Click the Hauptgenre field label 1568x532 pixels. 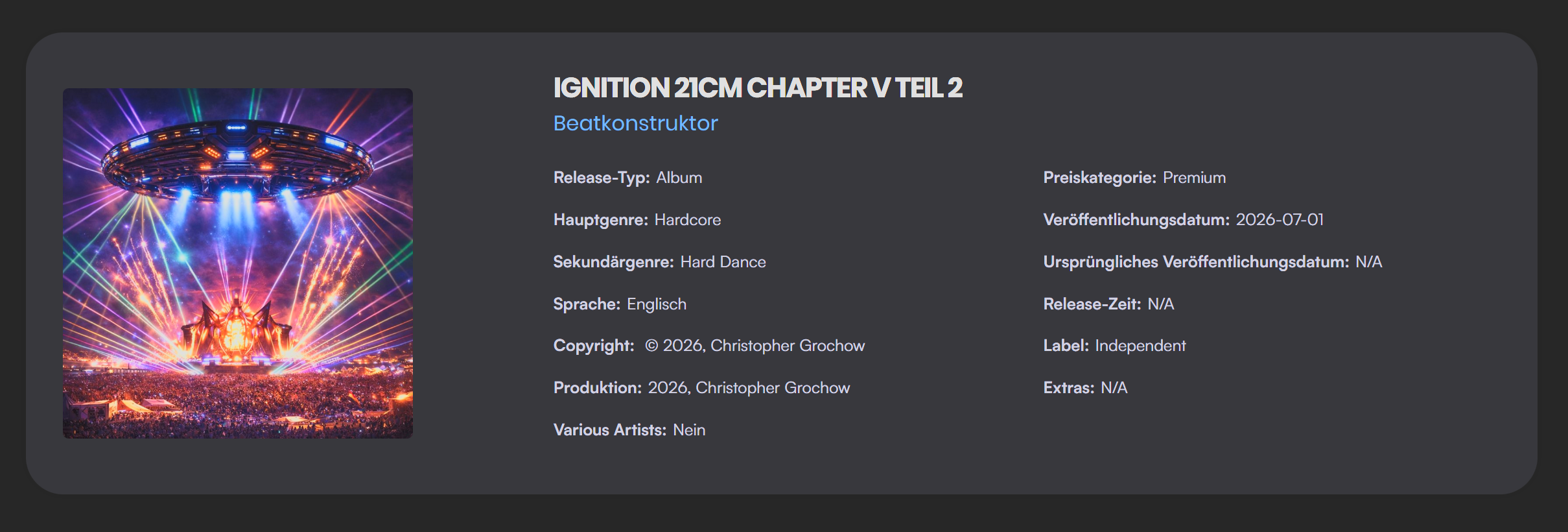coord(600,220)
